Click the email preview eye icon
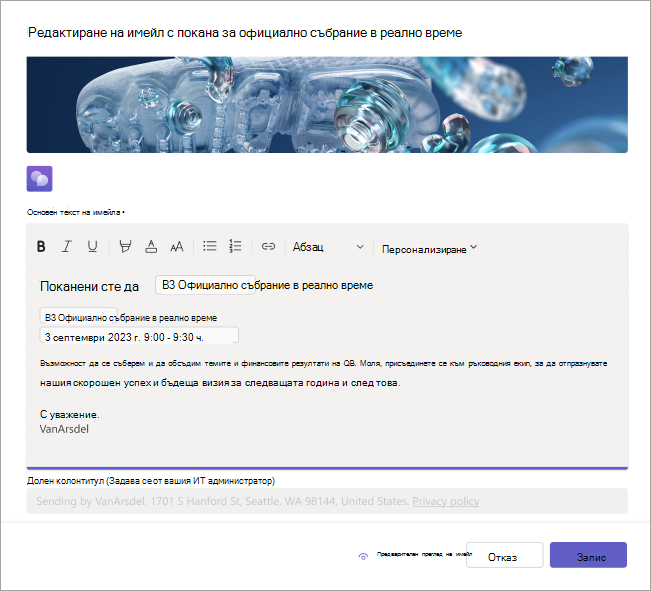Viewport: 651px width, 591px height. click(x=363, y=556)
